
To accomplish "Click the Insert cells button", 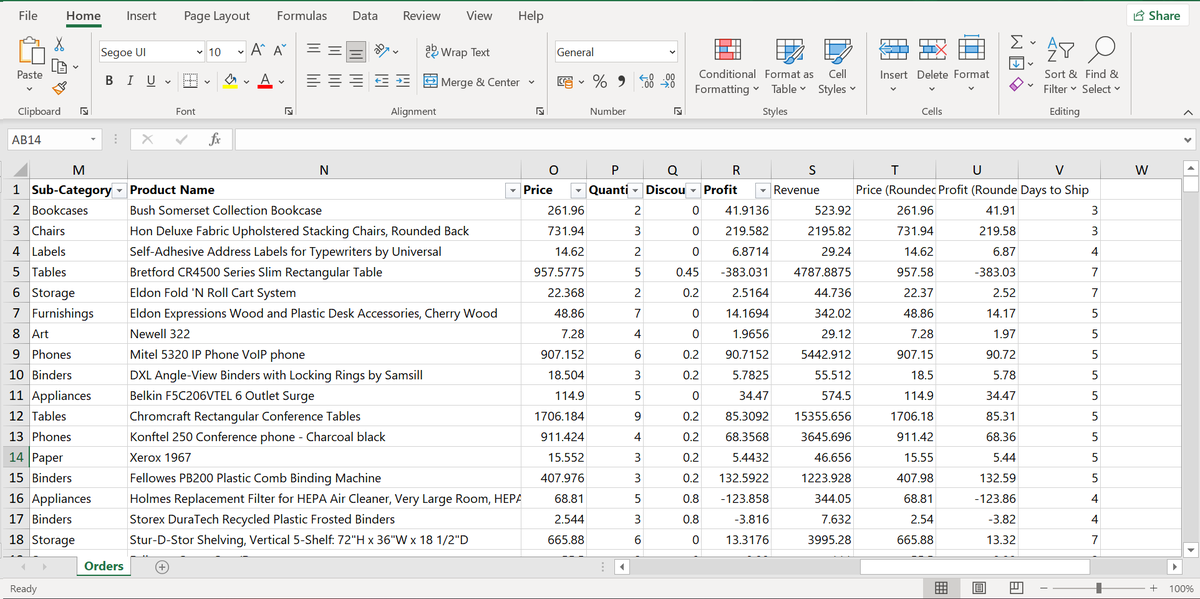I will click(x=894, y=67).
